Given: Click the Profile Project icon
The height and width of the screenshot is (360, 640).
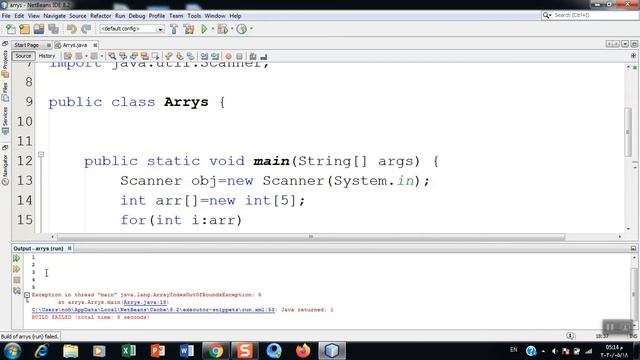Looking at the screenshot, I should [242, 29].
